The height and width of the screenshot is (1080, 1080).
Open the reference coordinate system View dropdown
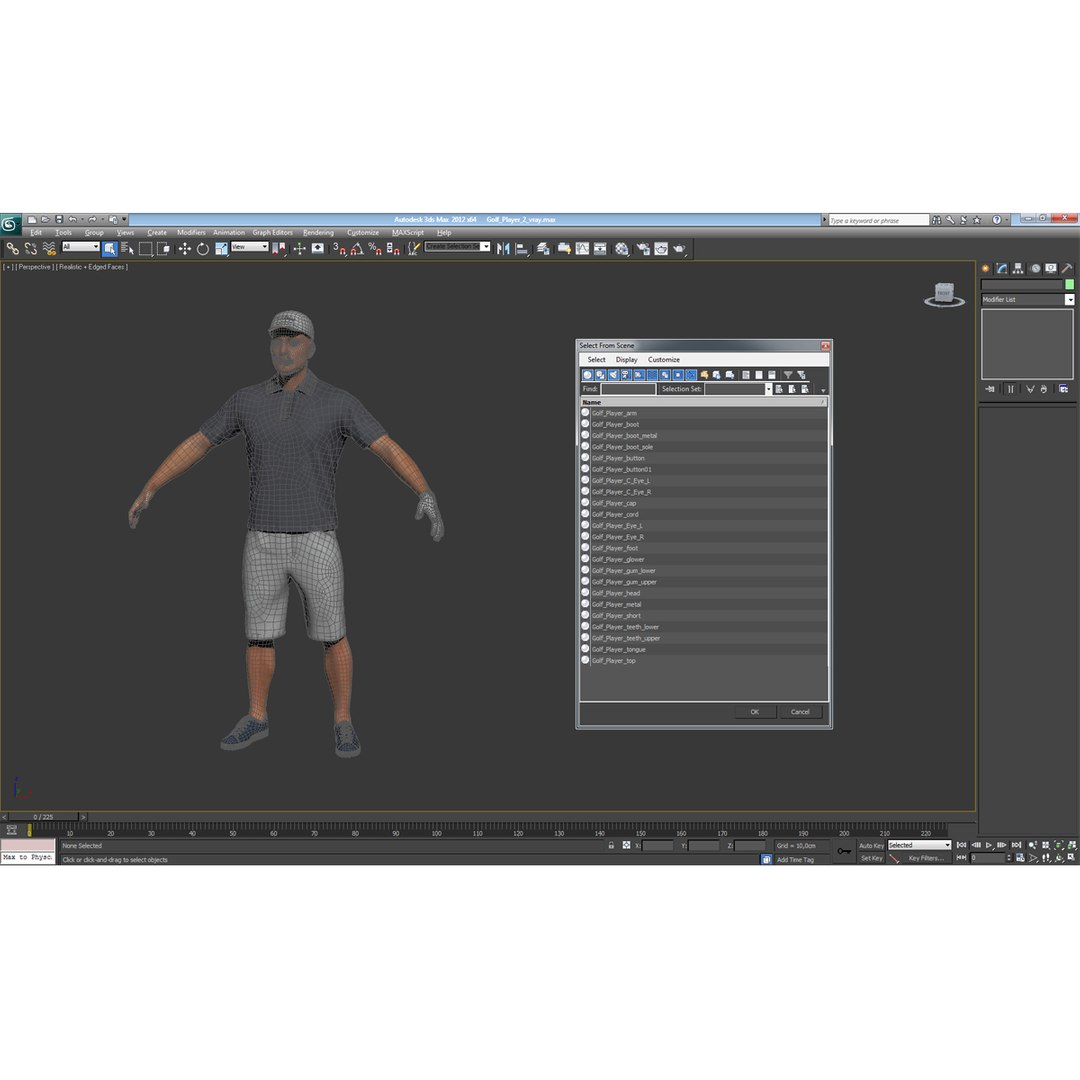point(249,247)
